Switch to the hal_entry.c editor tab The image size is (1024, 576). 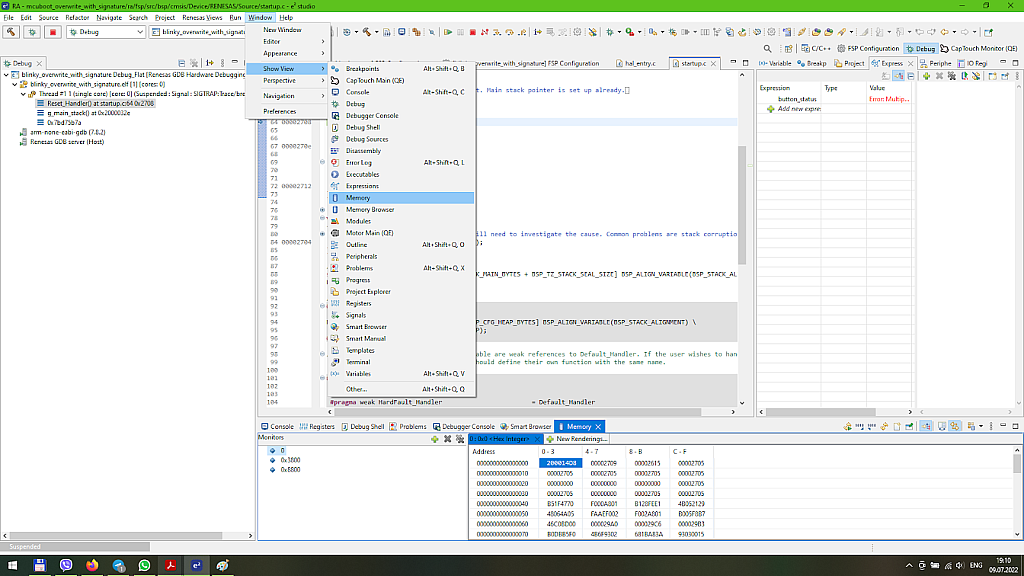639,63
